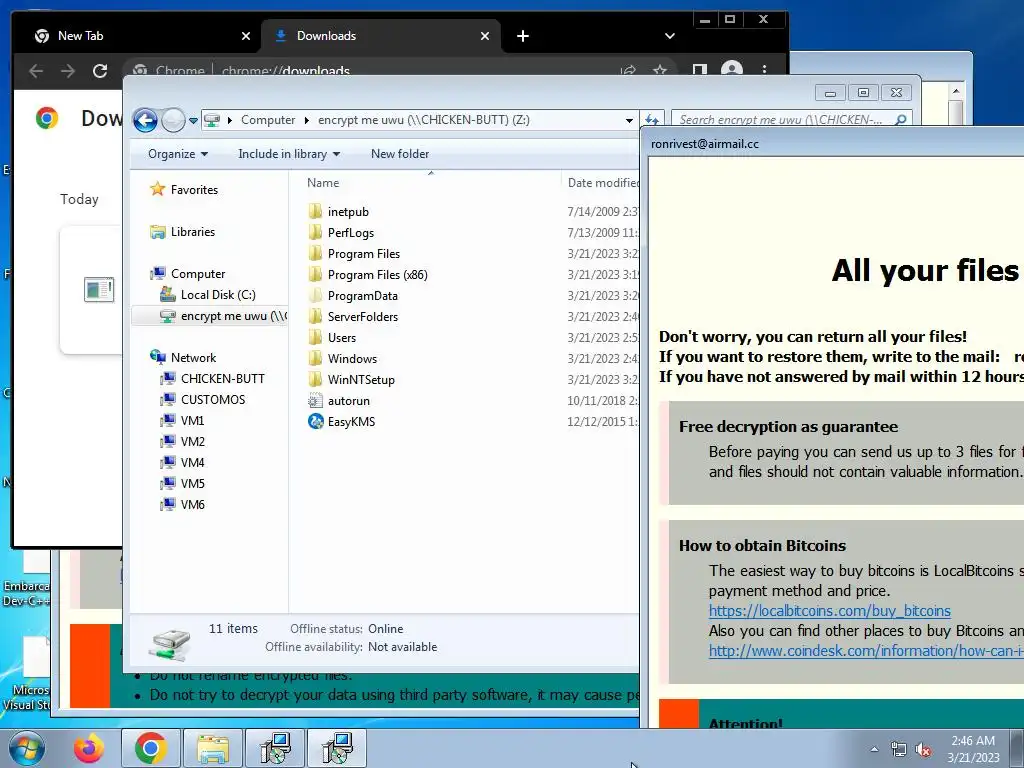This screenshot has height=768, width=1024.
Task: Select VM6 network computer
Action: (x=182, y=504)
